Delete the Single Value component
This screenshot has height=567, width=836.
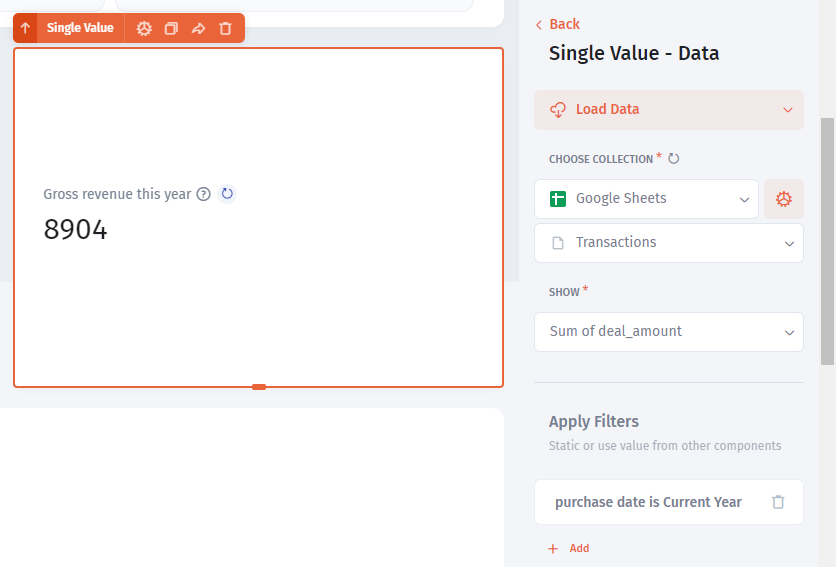[225, 28]
